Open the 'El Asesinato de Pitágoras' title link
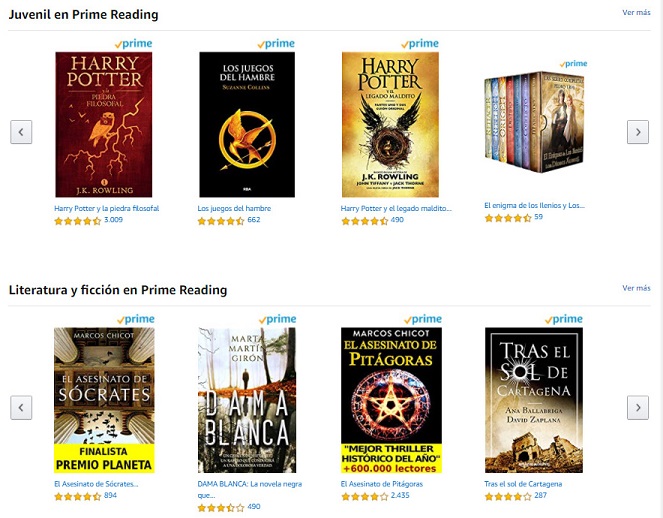This screenshot has width=663, height=518. 382,484
